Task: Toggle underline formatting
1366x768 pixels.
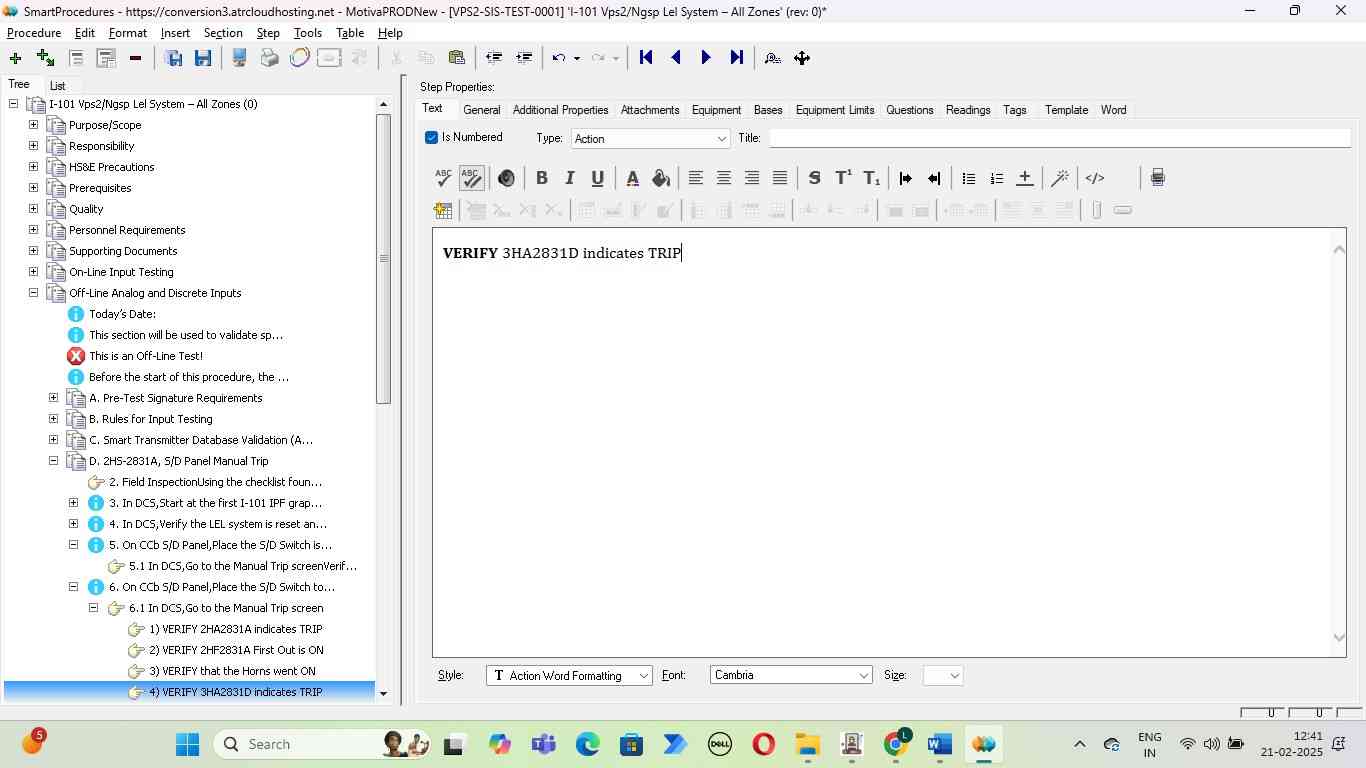Action: click(x=598, y=178)
